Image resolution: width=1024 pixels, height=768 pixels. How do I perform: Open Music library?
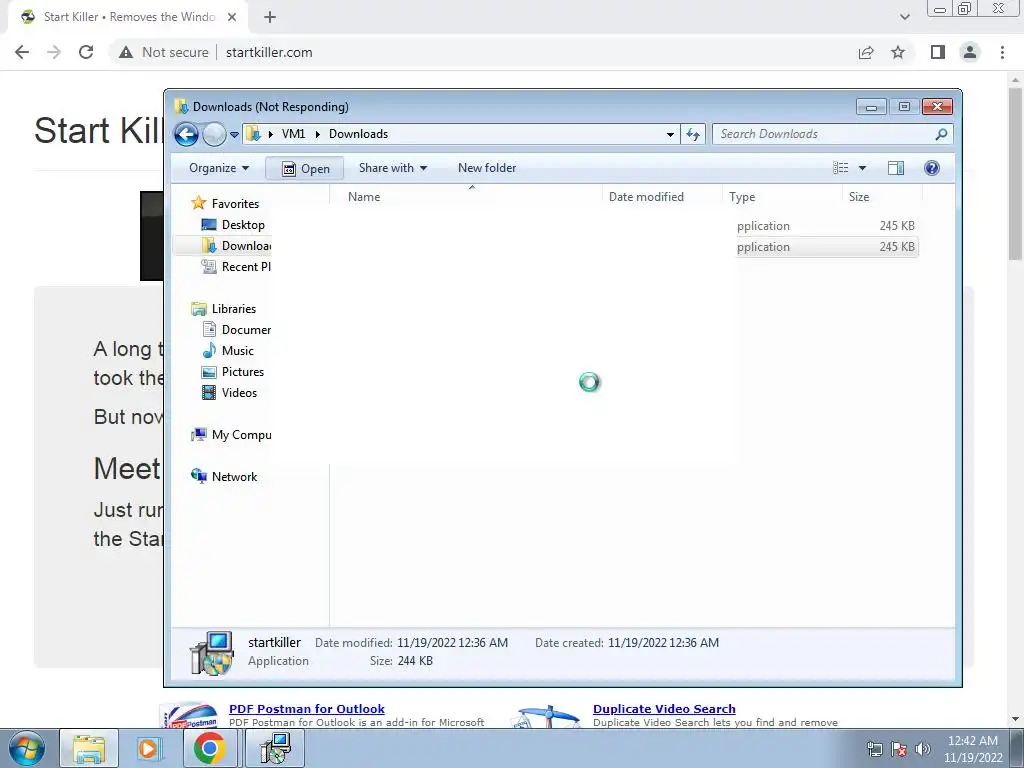(228, 351)
